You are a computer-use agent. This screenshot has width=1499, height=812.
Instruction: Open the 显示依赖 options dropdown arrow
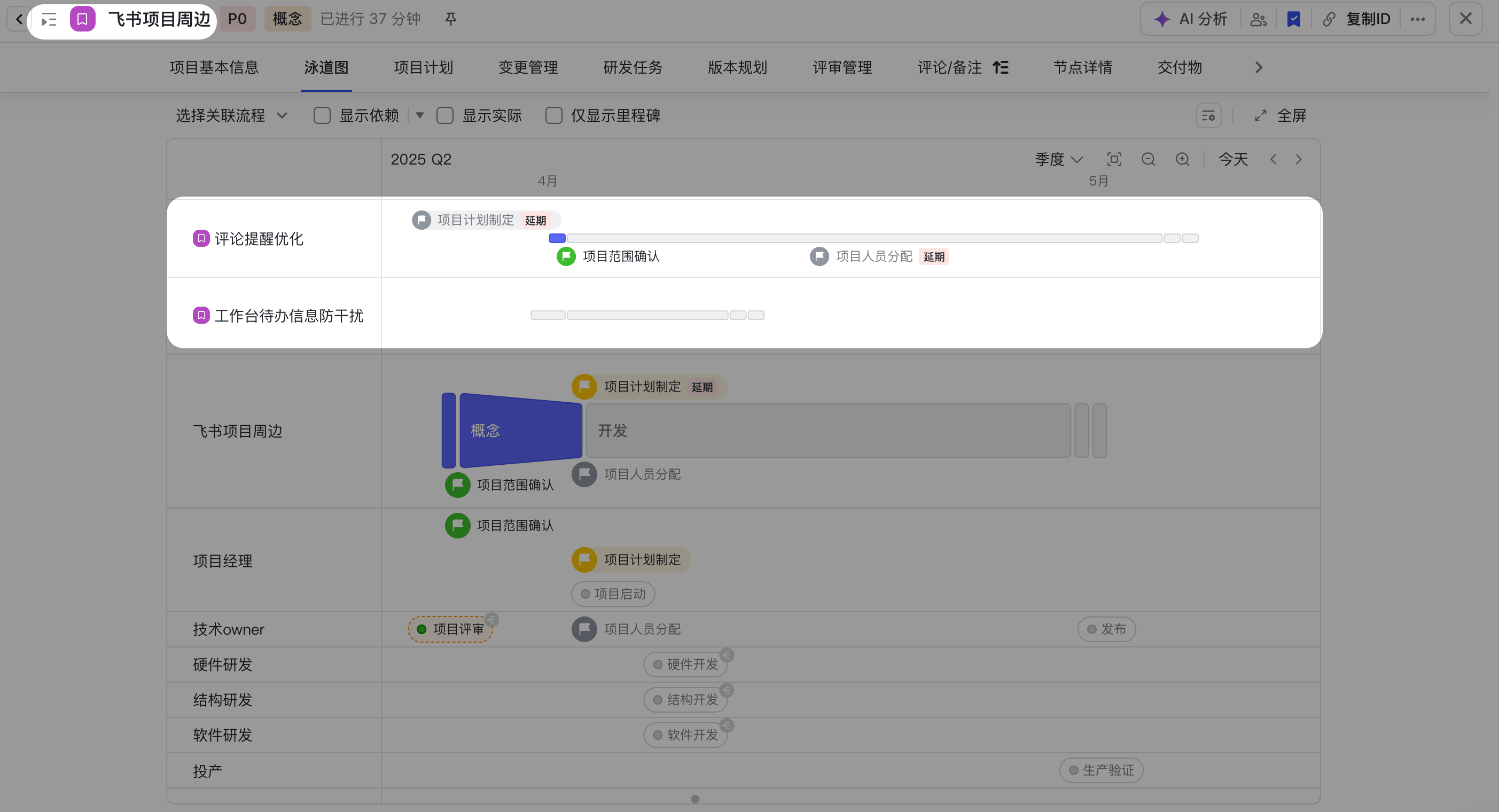tap(419, 115)
